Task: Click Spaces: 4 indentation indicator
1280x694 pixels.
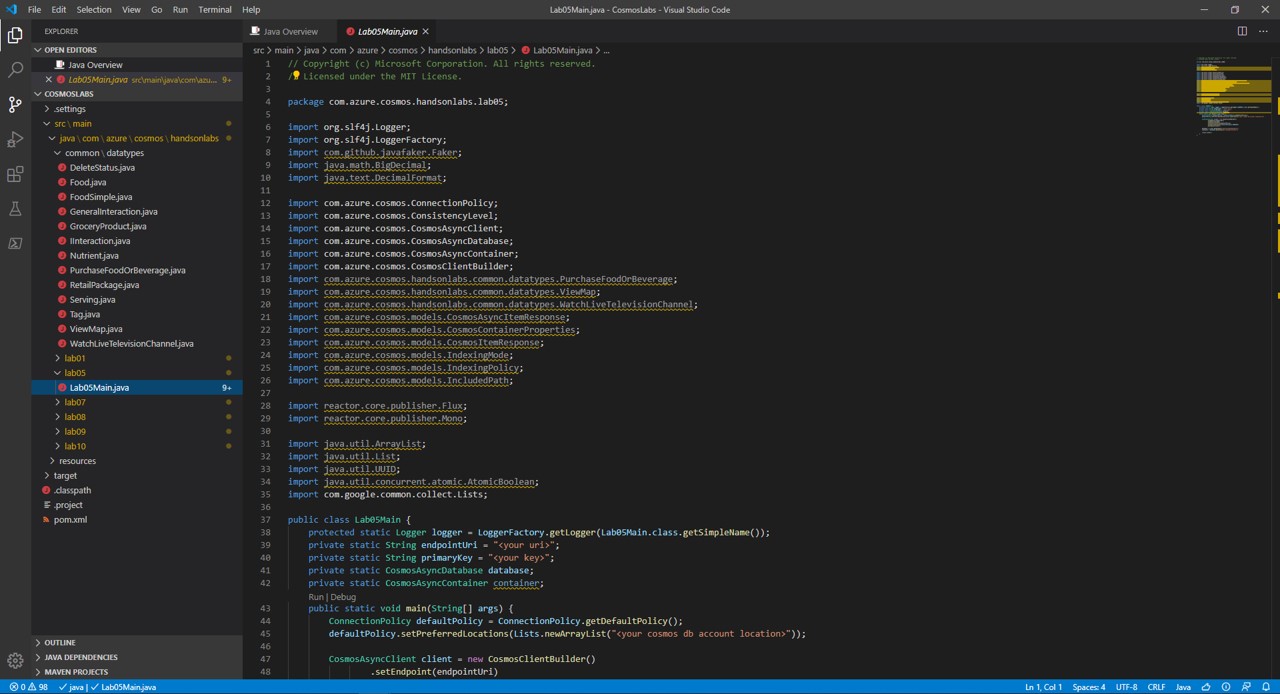Action: coord(1089,687)
